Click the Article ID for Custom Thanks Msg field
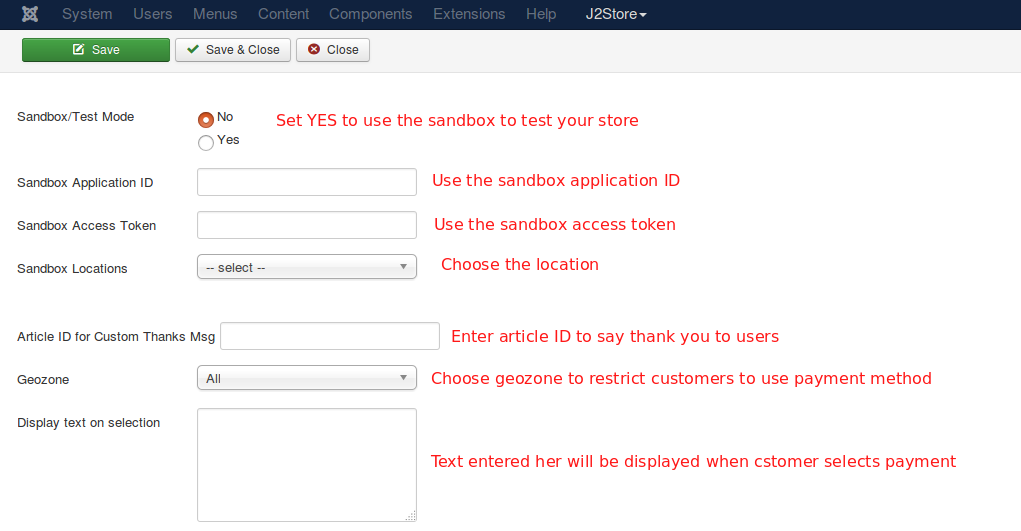The width and height of the screenshot is (1021, 531). (x=330, y=336)
